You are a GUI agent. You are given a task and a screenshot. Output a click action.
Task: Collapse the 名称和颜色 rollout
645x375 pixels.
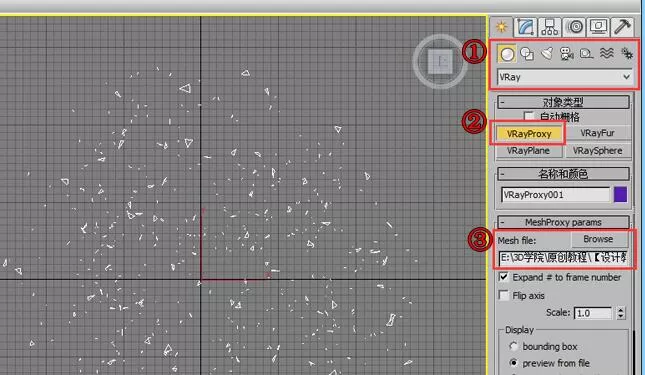click(563, 174)
